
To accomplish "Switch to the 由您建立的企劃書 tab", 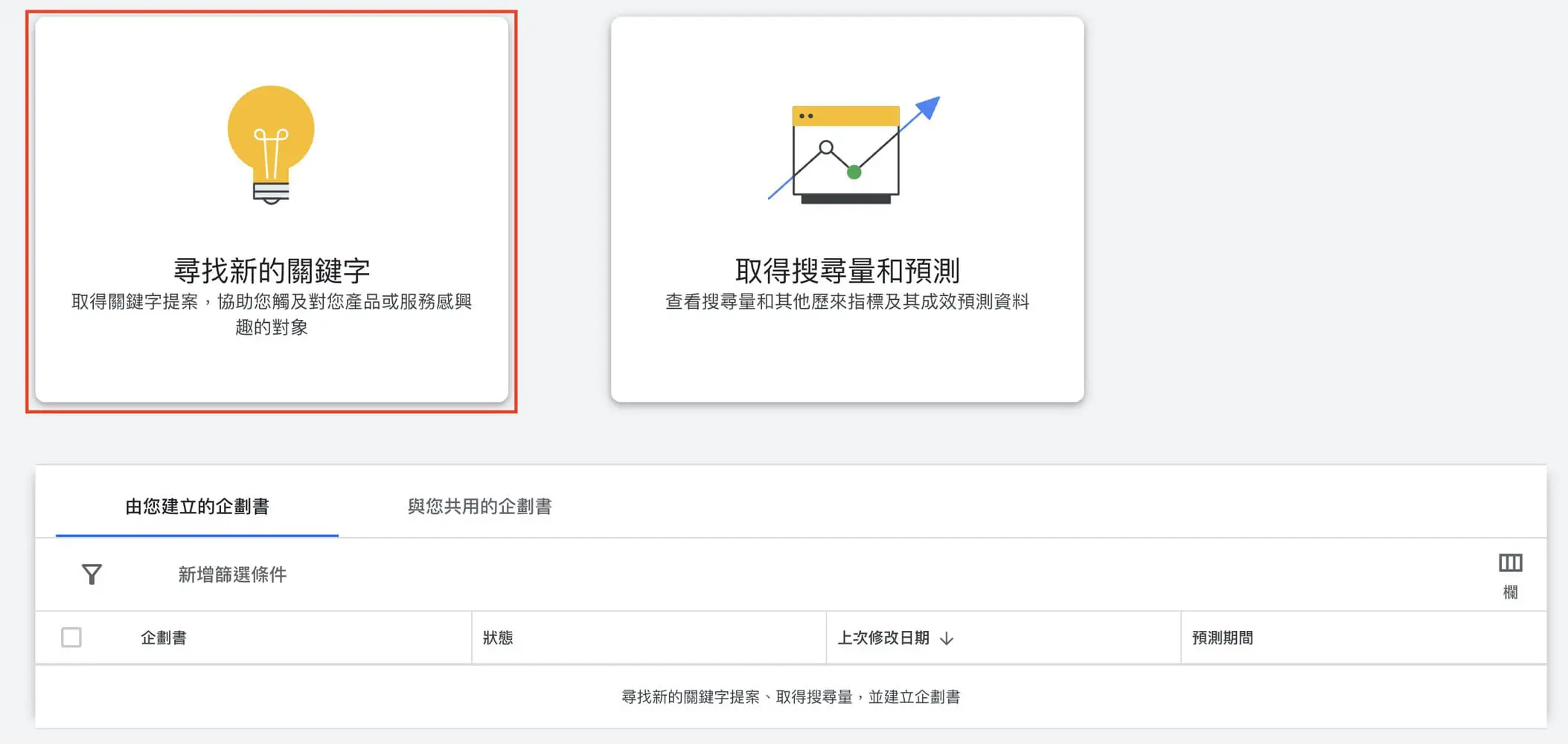I will (197, 507).
